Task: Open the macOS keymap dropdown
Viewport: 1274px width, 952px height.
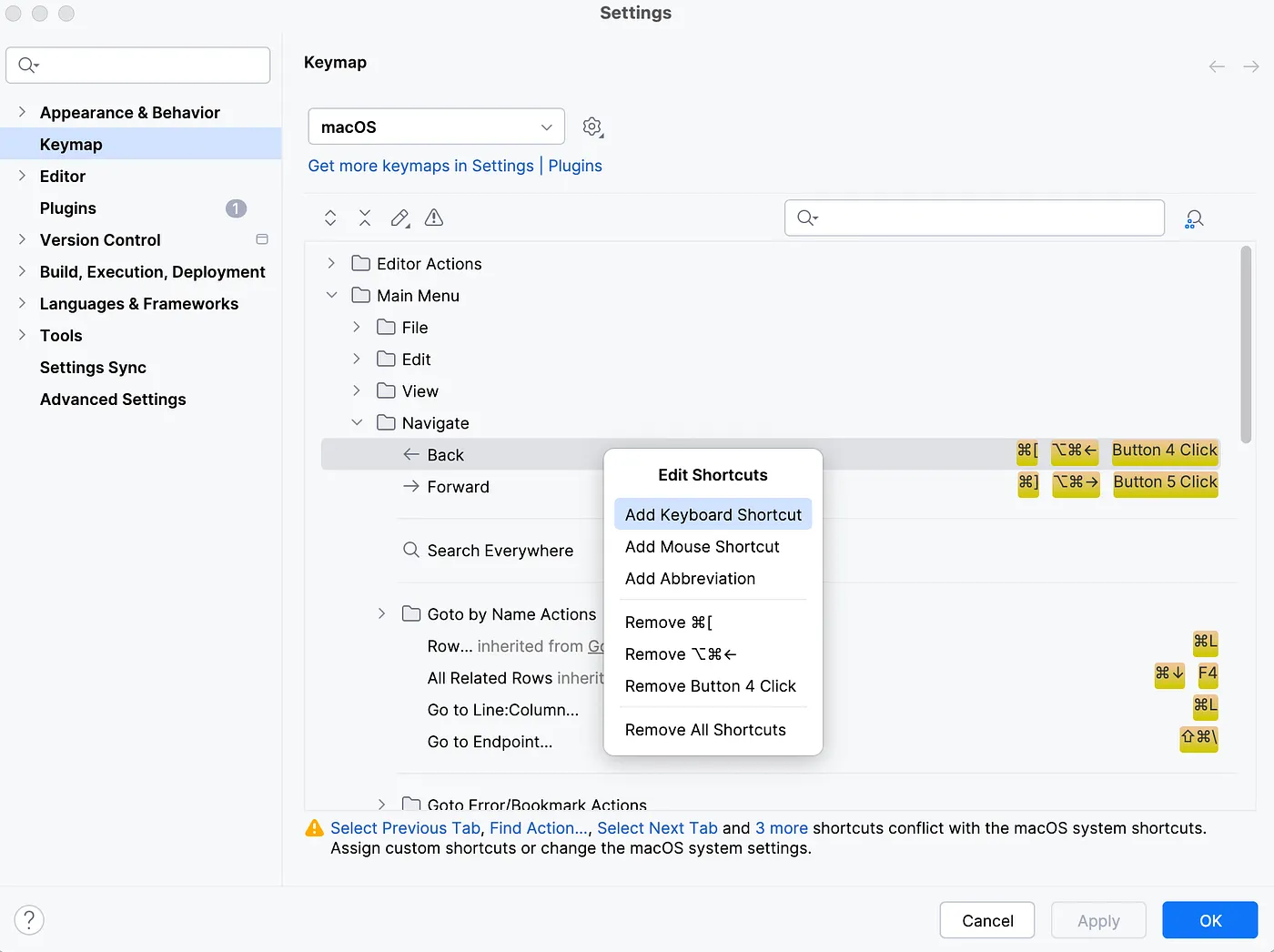Action: click(x=435, y=127)
